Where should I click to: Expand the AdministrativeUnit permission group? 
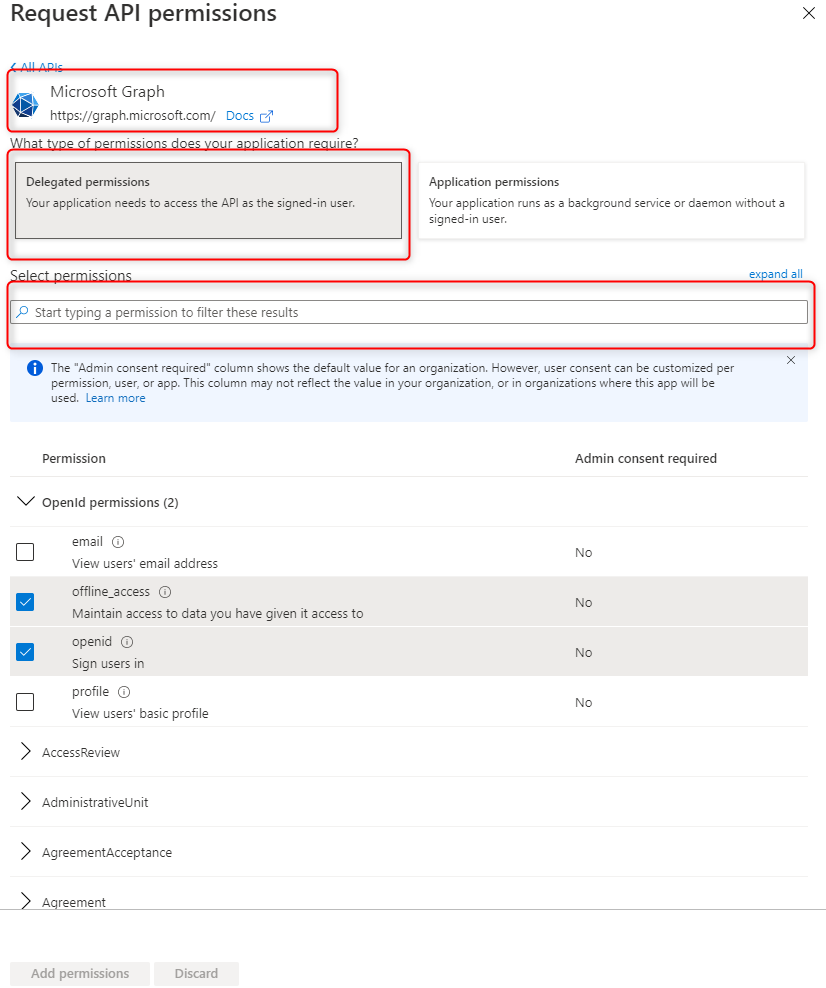(26, 802)
